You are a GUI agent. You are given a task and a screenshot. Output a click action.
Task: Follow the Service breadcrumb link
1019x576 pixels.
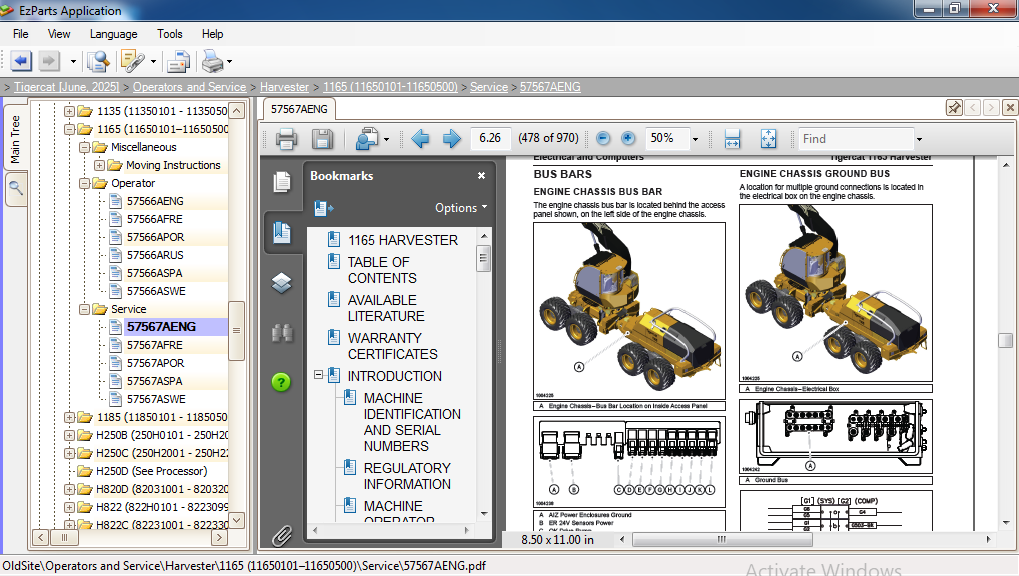(x=489, y=87)
